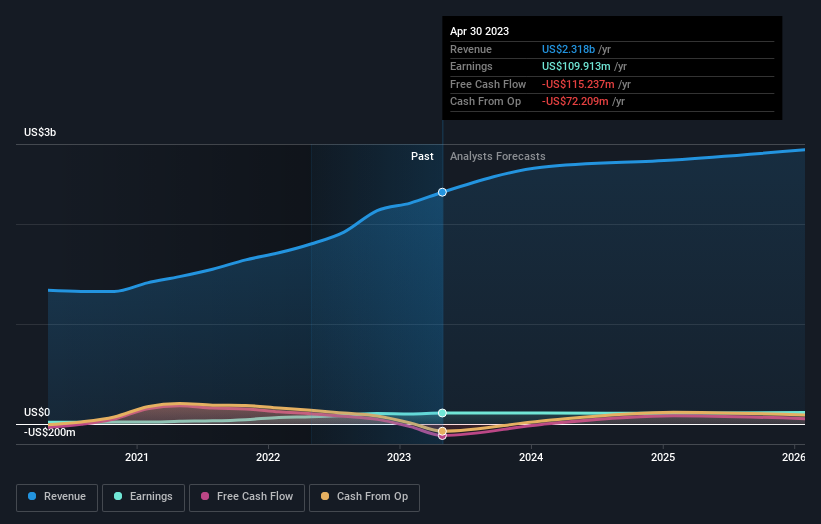Click the 2022 x-axis label

(268, 457)
